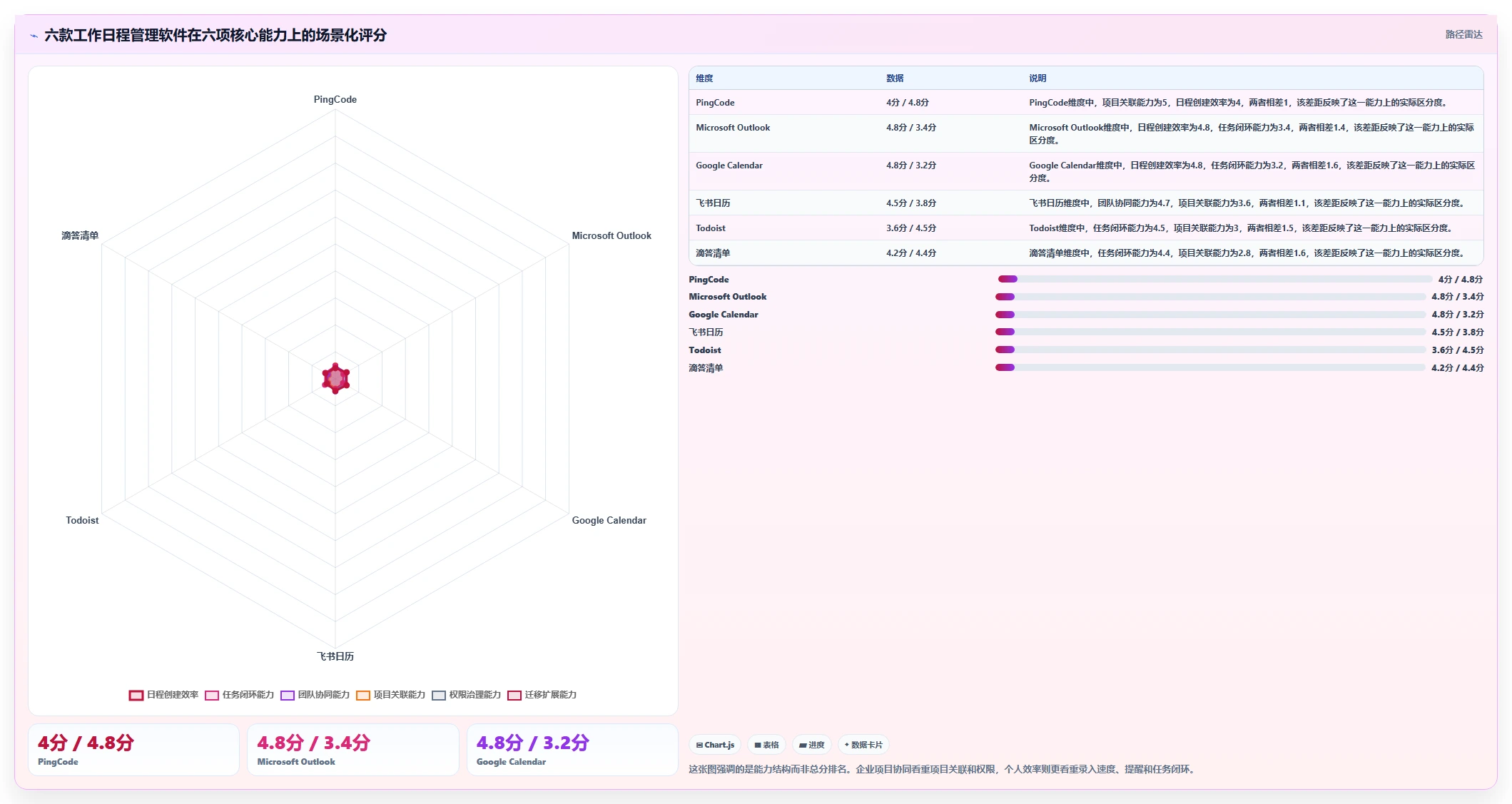The height and width of the screenshot is (804, 1512).
Task: Click the 进度 tag chip
Action: [x=811, y=745]
